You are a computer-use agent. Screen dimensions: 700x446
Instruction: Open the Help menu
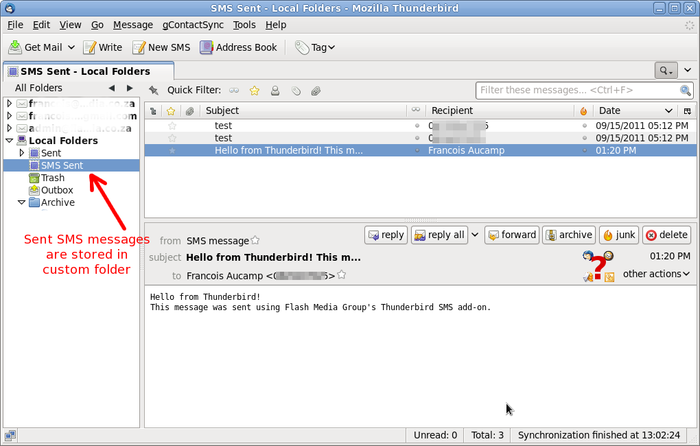[x=275, y=25]
